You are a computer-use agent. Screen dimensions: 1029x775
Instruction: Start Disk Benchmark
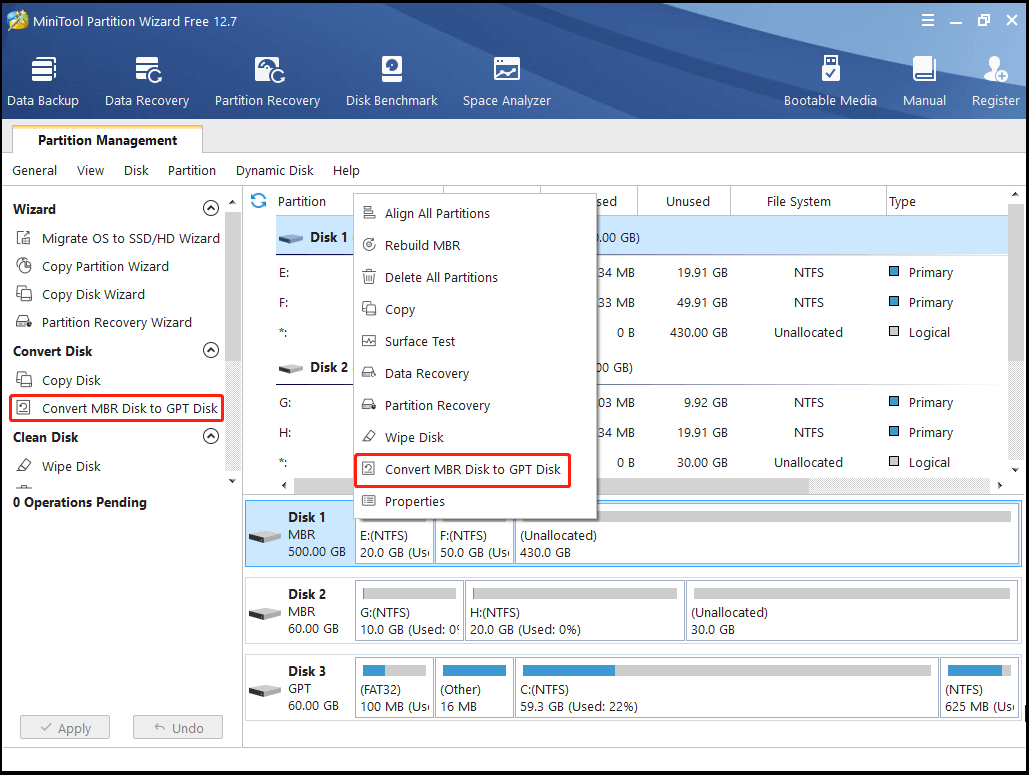(392, 81)
